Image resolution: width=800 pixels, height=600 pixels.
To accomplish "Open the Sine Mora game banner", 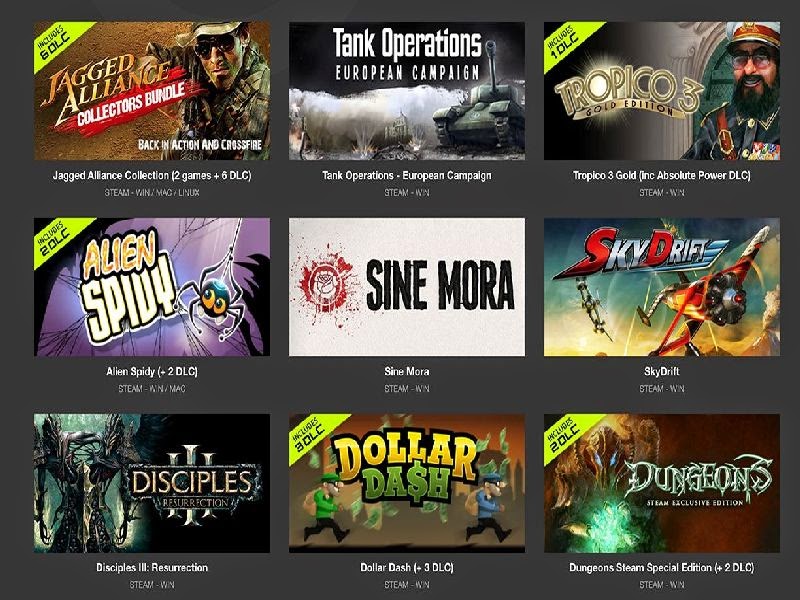I will pos(407,287).
